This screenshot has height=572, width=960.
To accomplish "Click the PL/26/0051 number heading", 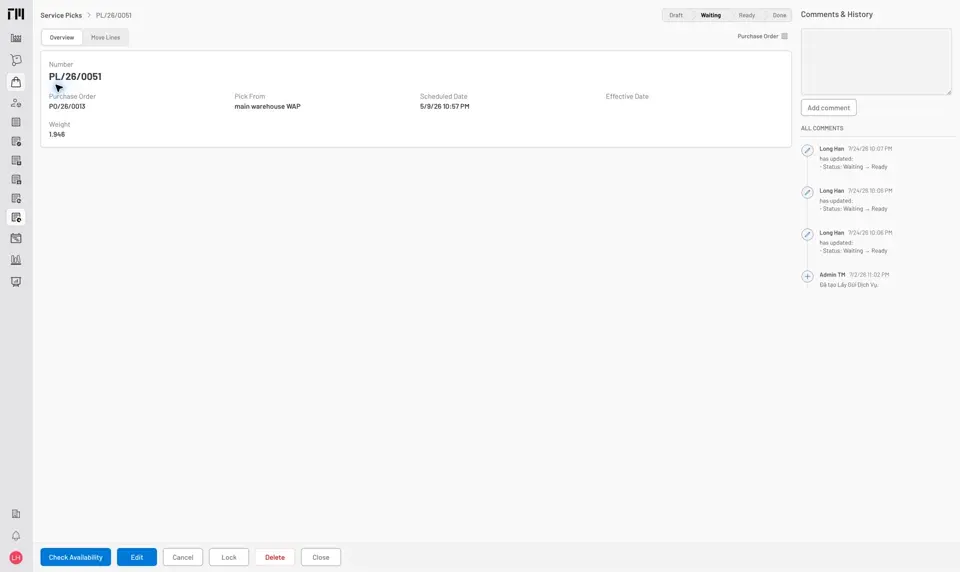I will click(x=75, y=77).
